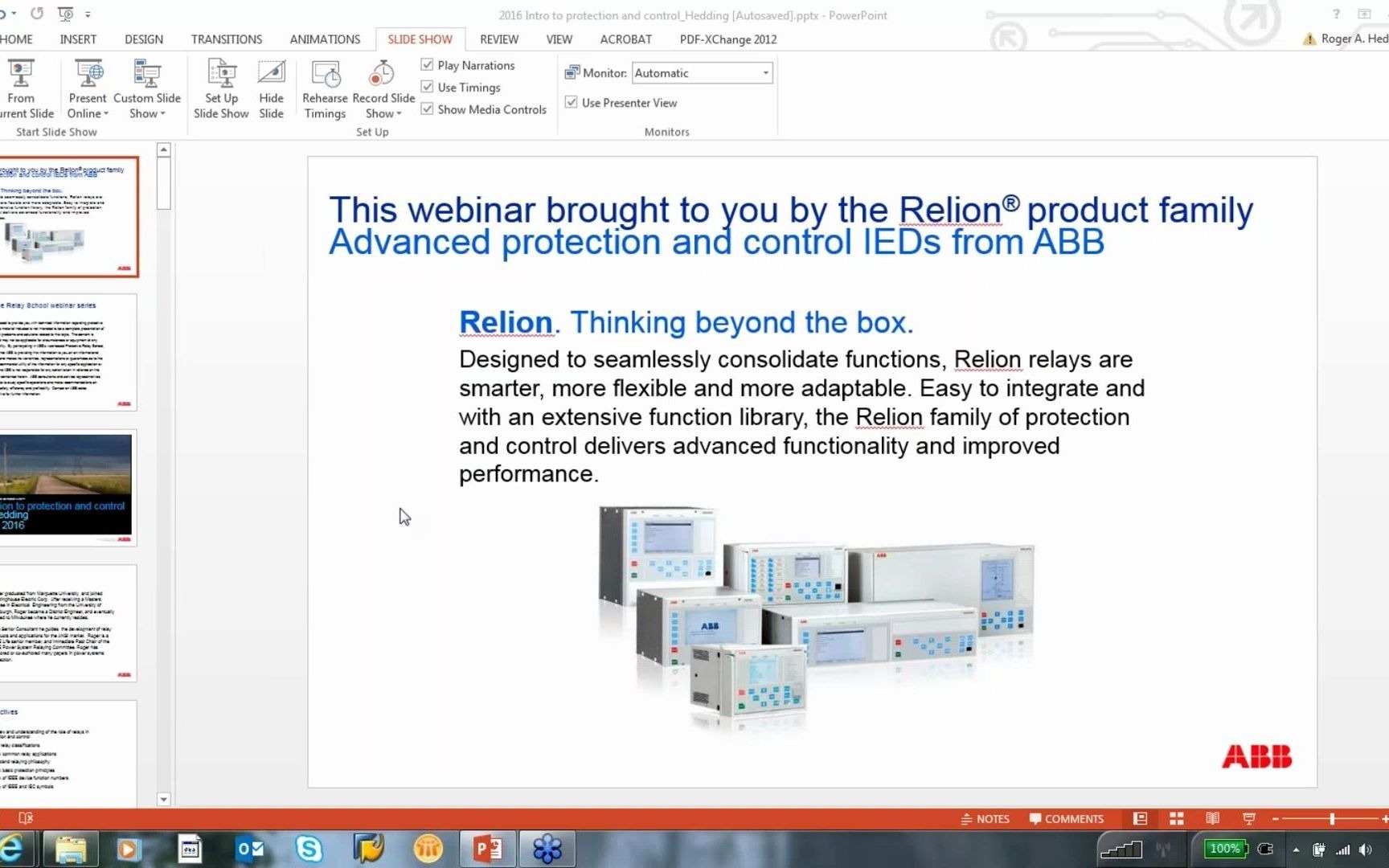Expand Present Online dropdown arrow
Image resolution: width=1389 pixels, height=868 pixels.
[106, 113]
